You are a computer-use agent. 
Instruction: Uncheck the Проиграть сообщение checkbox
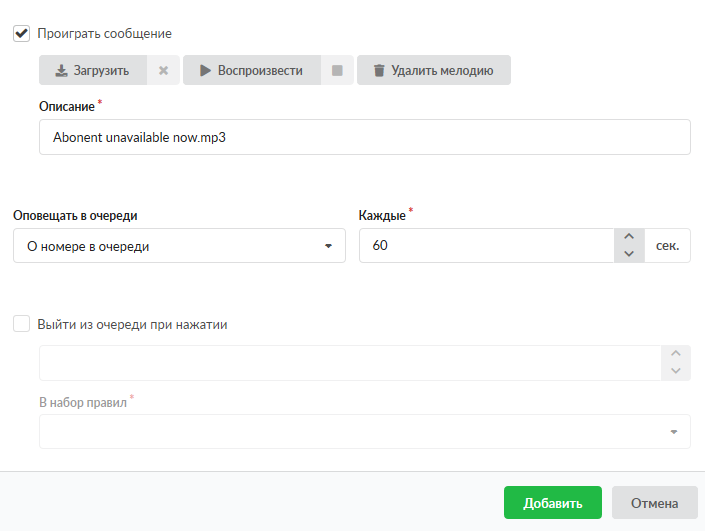click(21, 33)
